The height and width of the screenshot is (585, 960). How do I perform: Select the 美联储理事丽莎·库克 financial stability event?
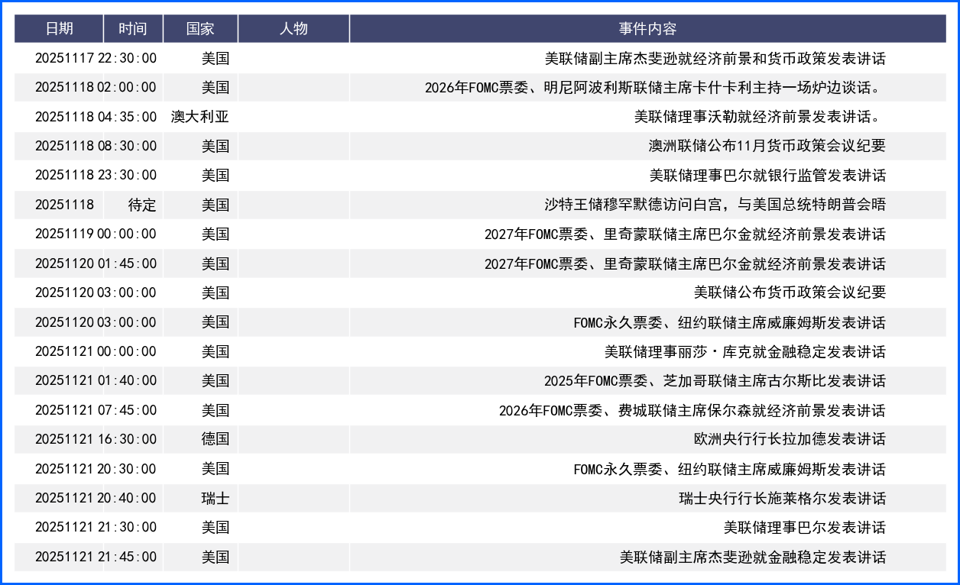coord(744,352)
